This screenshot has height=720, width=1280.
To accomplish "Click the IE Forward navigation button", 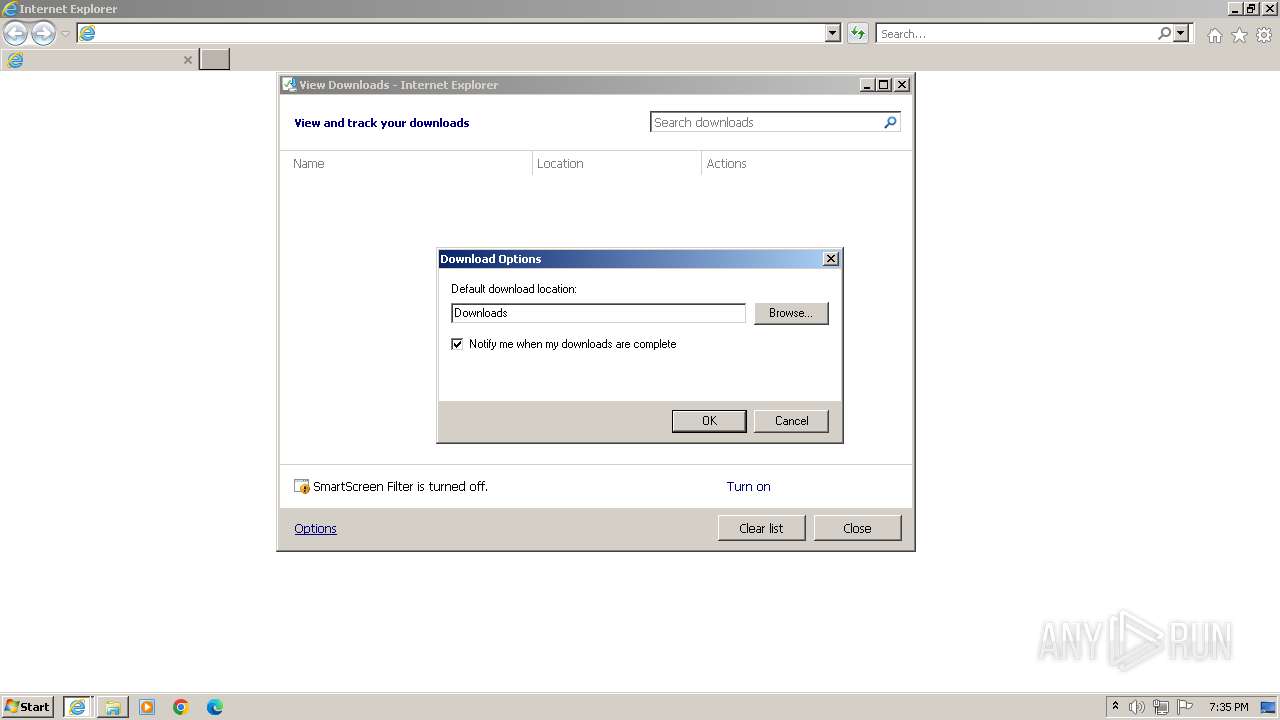I will coord(43,34).
